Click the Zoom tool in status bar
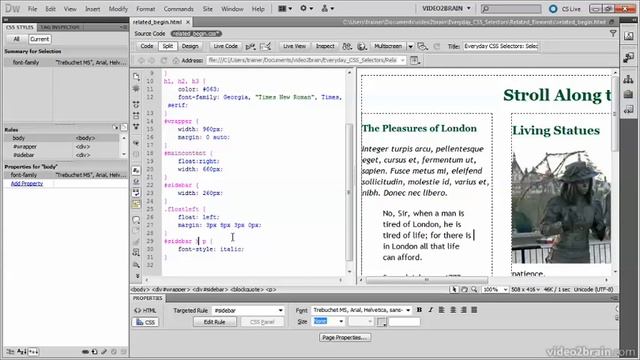This screenshot has height=360, width=640. point(474,289)
